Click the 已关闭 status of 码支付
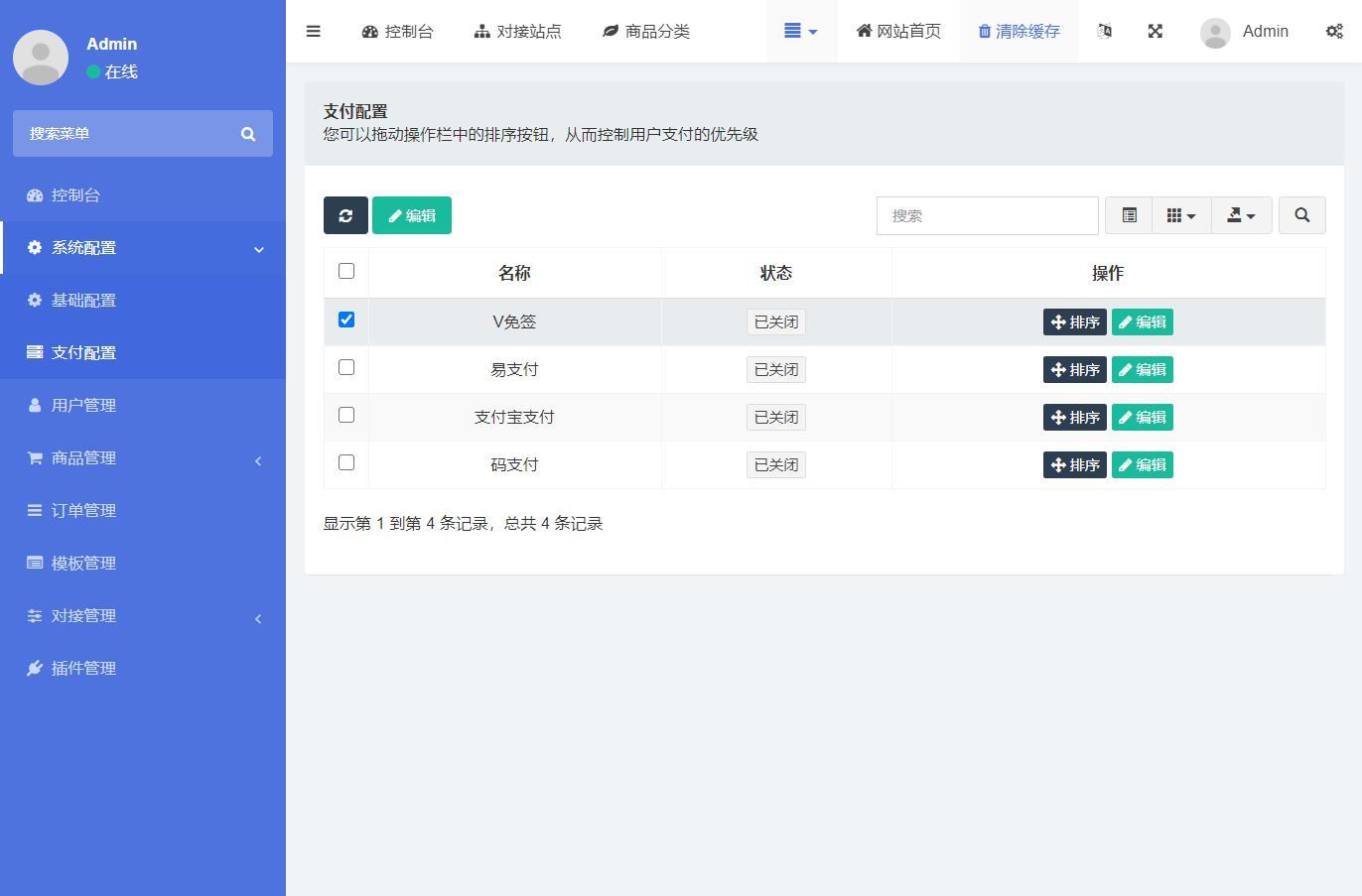 (x=776, y=465)
